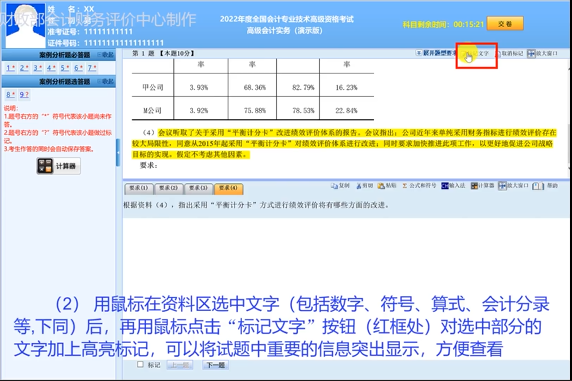
Task: Collapse the 案例分析题选答题 section
Action: click(x=106, y=81)
